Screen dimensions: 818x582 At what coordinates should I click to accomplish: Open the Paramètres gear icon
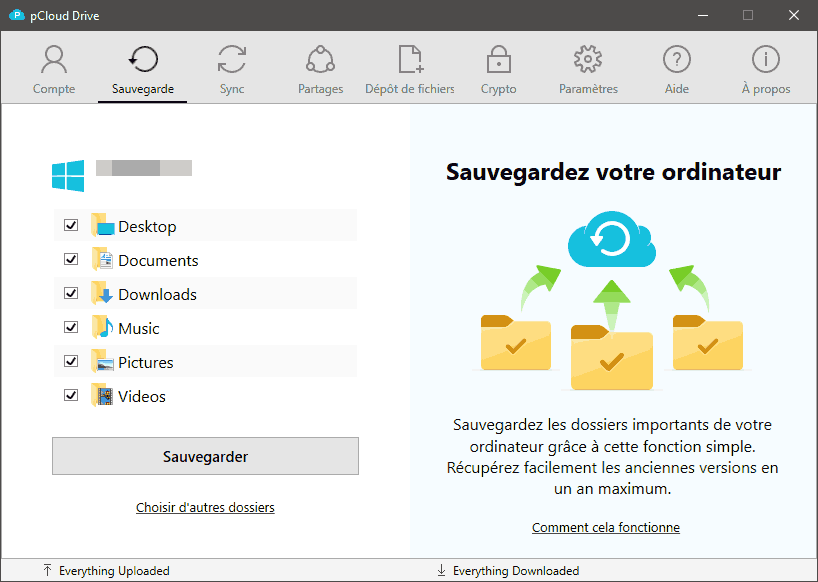pyautogui.click(x=588, y=59)
